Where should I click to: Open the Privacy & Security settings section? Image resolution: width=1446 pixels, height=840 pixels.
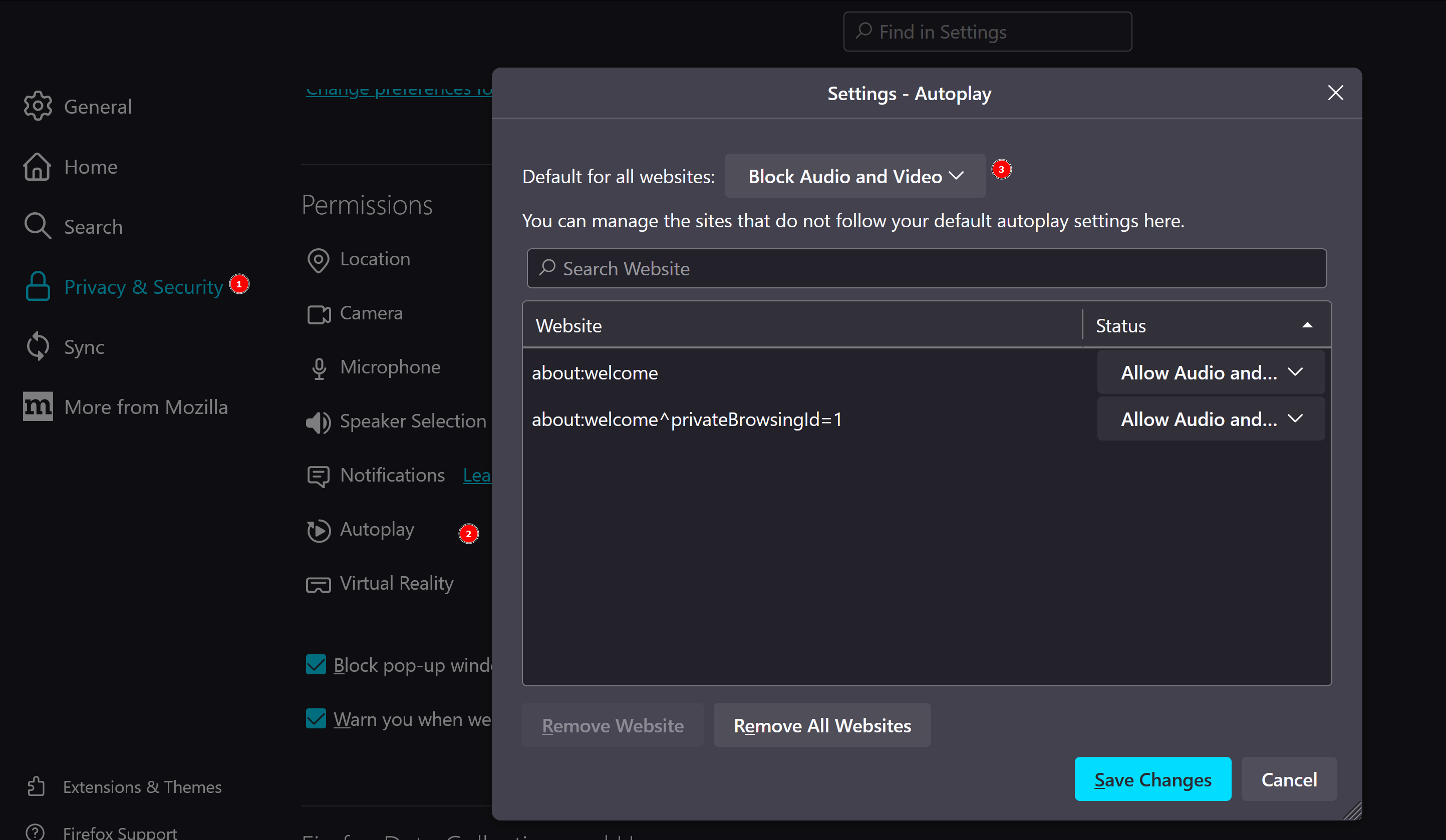click(143, 287)
